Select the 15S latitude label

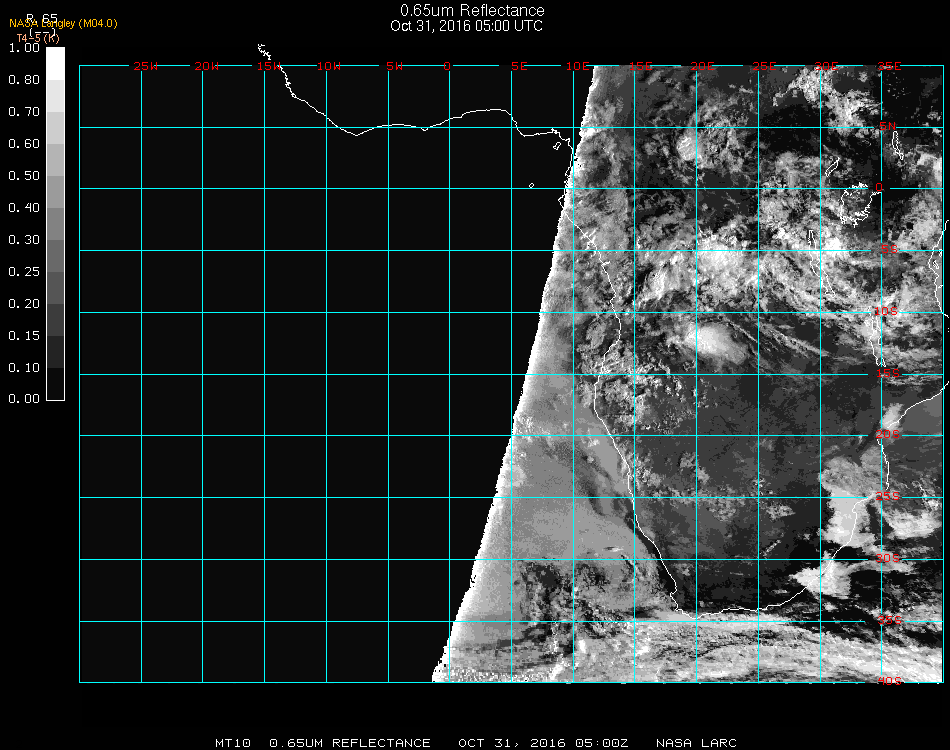[x=888, y=374]
